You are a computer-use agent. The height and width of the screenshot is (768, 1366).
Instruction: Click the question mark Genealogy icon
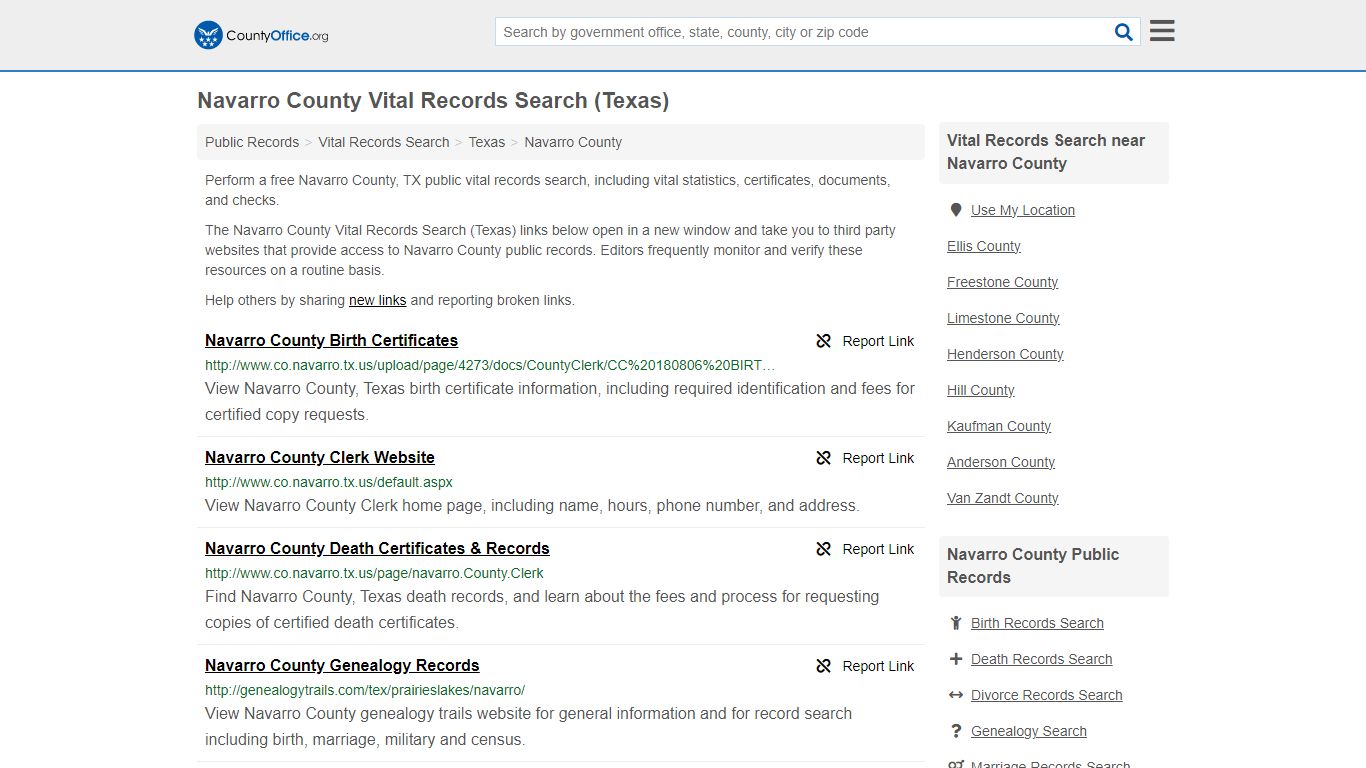click(x=956, y=731)
